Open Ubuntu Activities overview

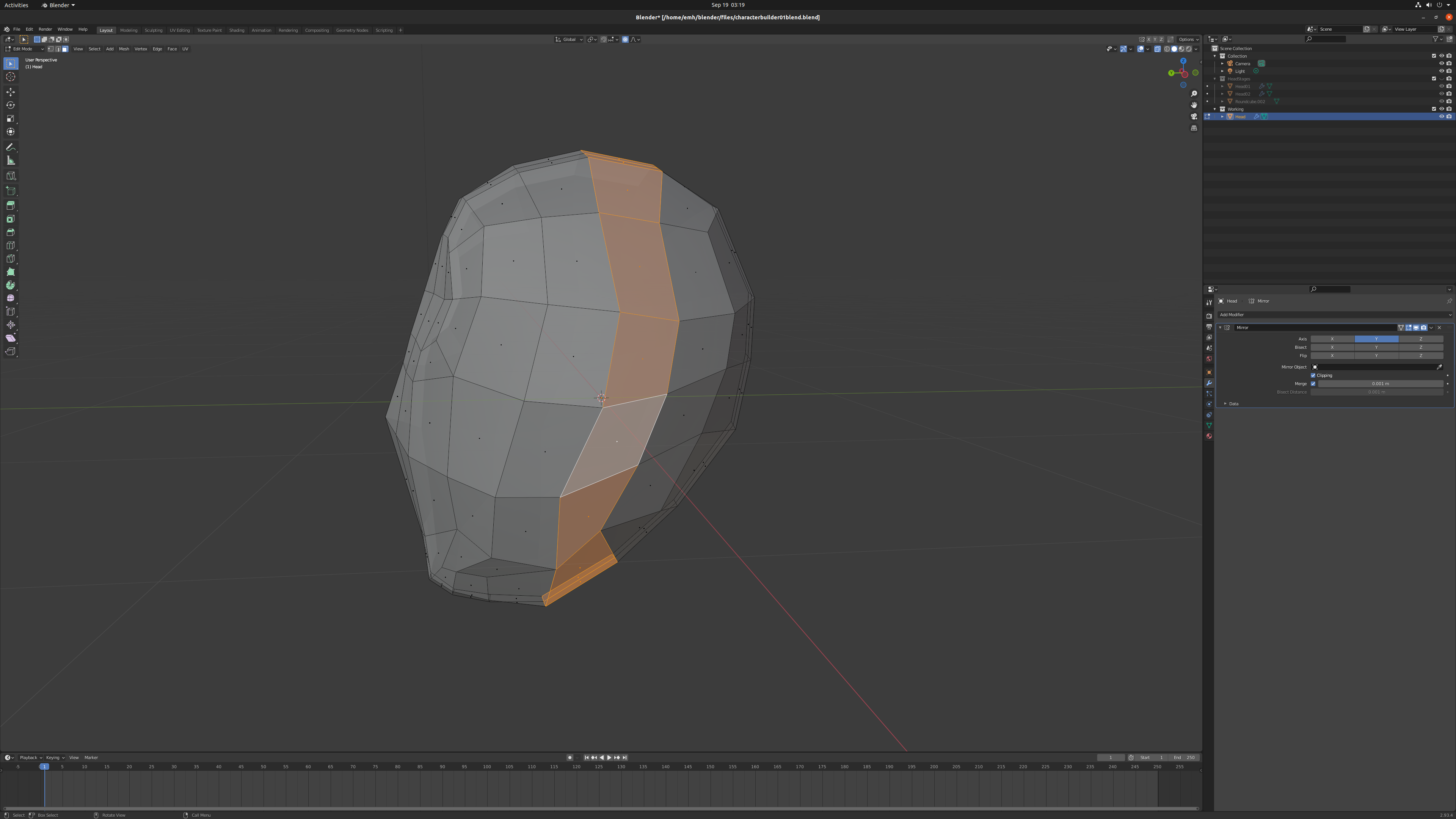pyautogui.click(x=16, y=5)
